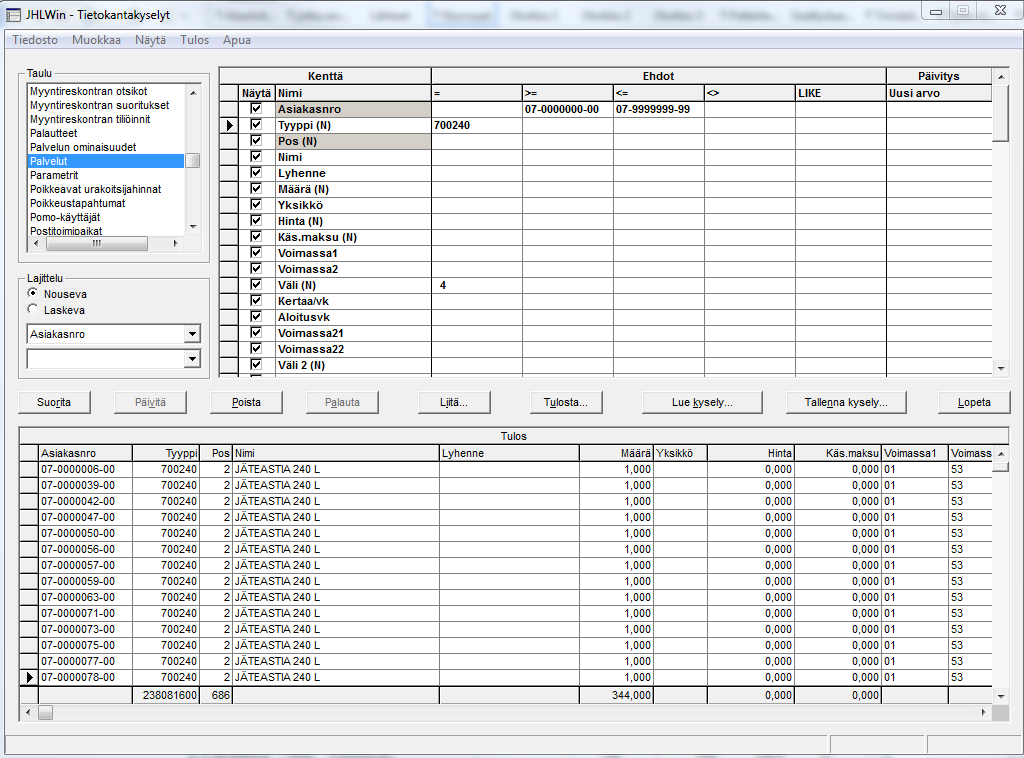Viewport: 1024px width, 758px height.
Task: Toggle Näytä checkbox for Aloitusvk field
Action: 256,317
